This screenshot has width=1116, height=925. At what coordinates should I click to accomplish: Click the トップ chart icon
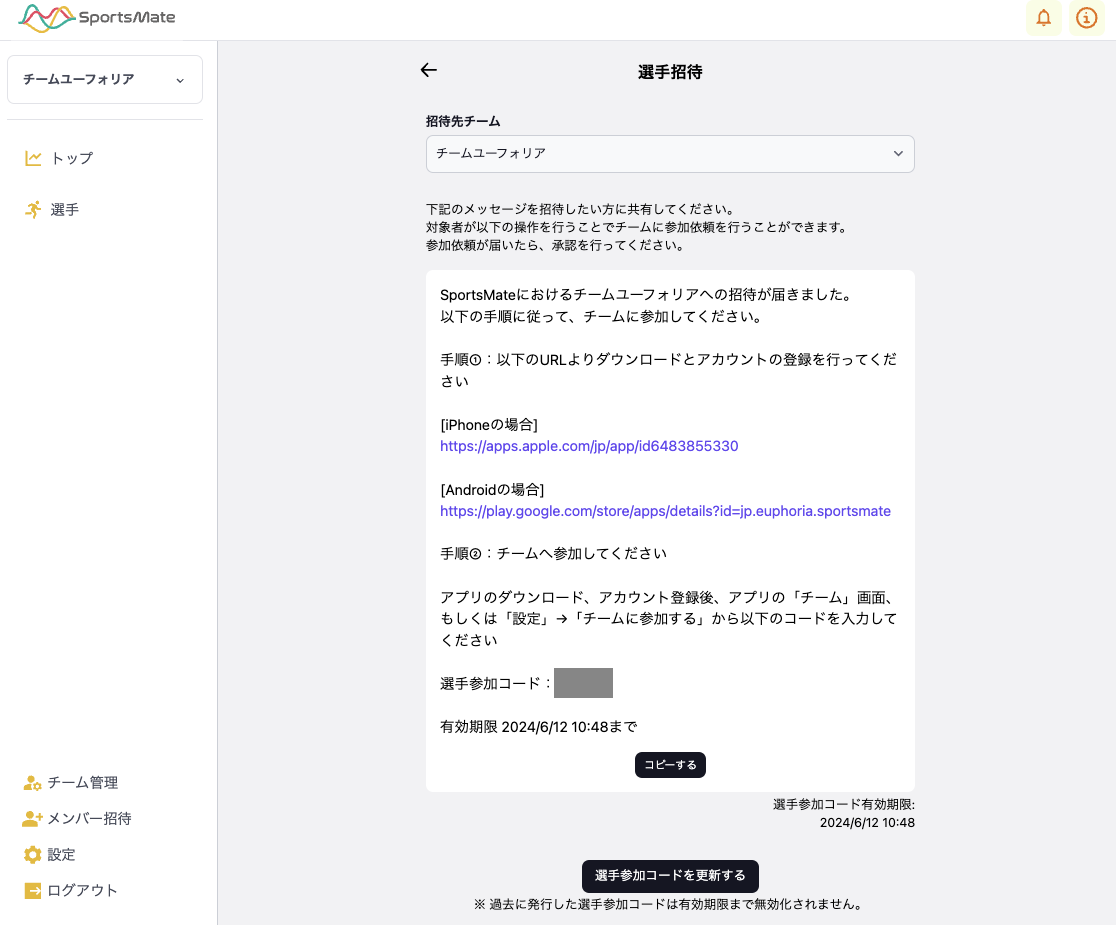tap(33, 158)
